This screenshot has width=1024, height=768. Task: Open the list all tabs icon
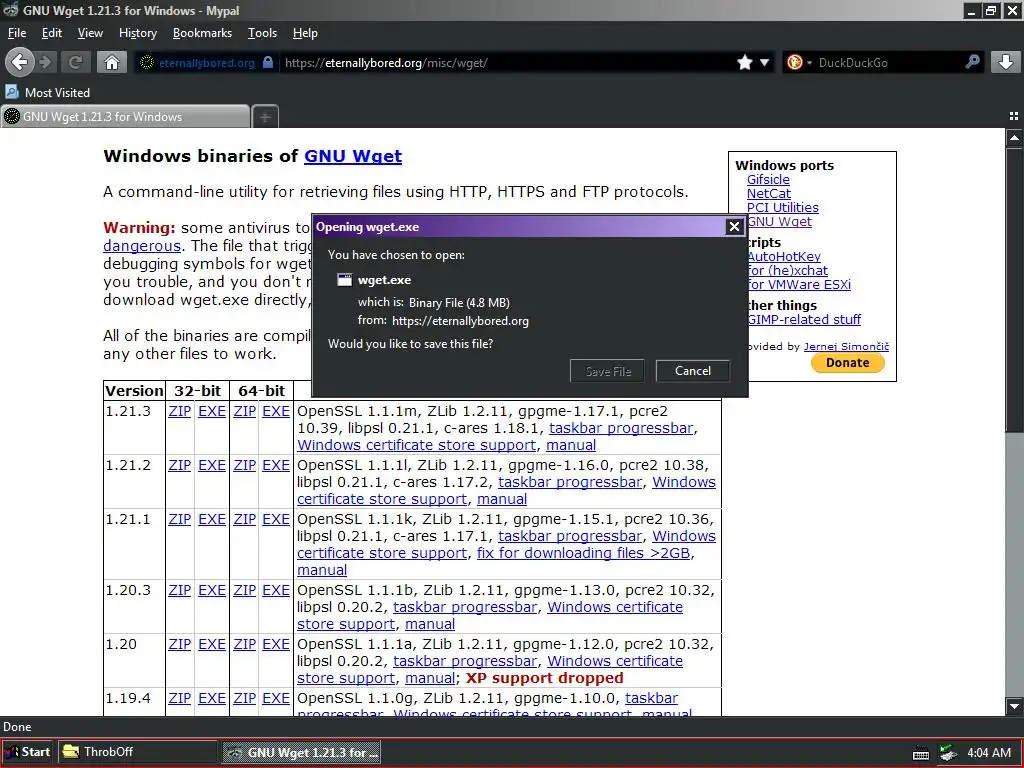tap(1014, 116)
